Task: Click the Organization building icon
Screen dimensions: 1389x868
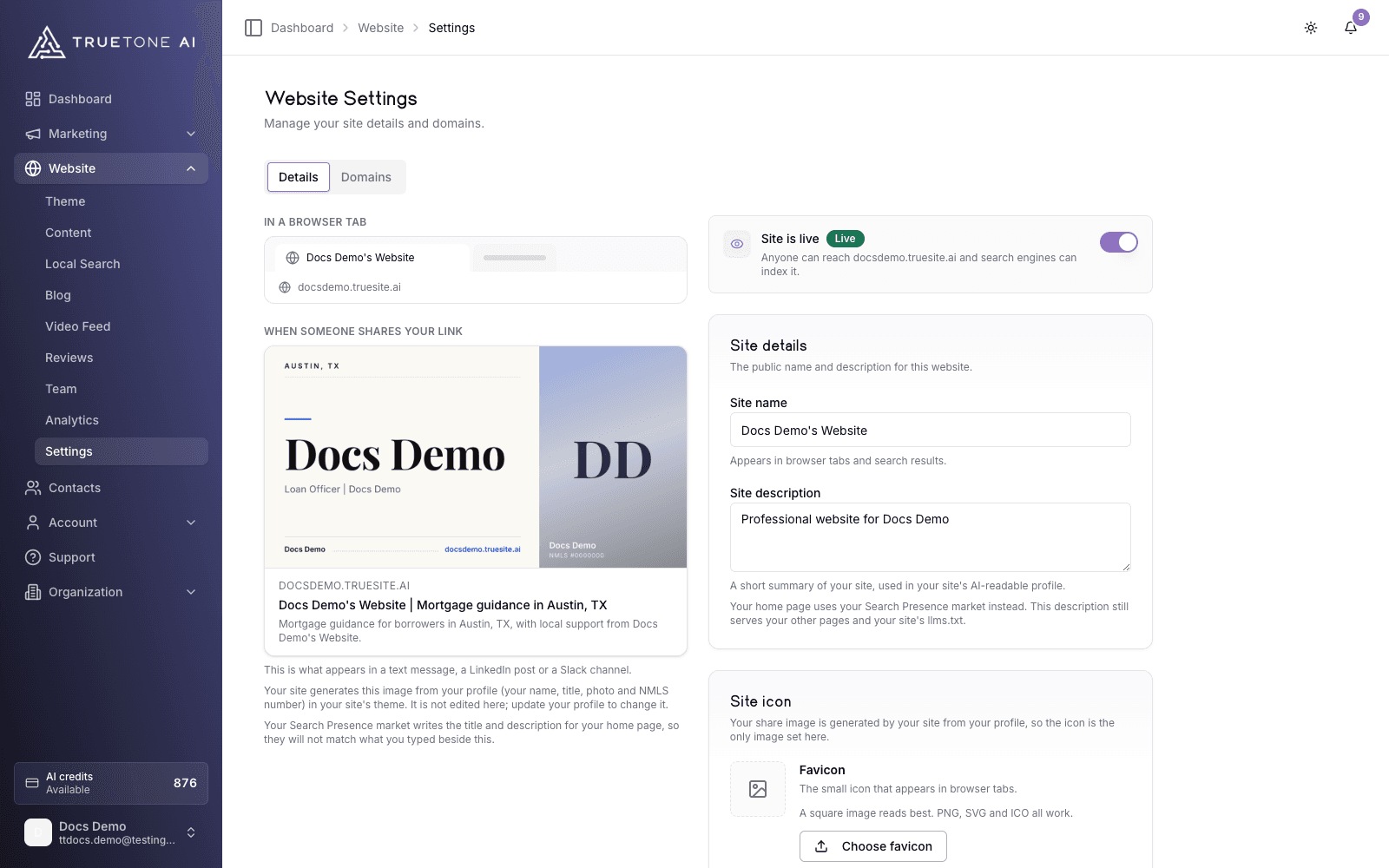Action: point(33,592)
